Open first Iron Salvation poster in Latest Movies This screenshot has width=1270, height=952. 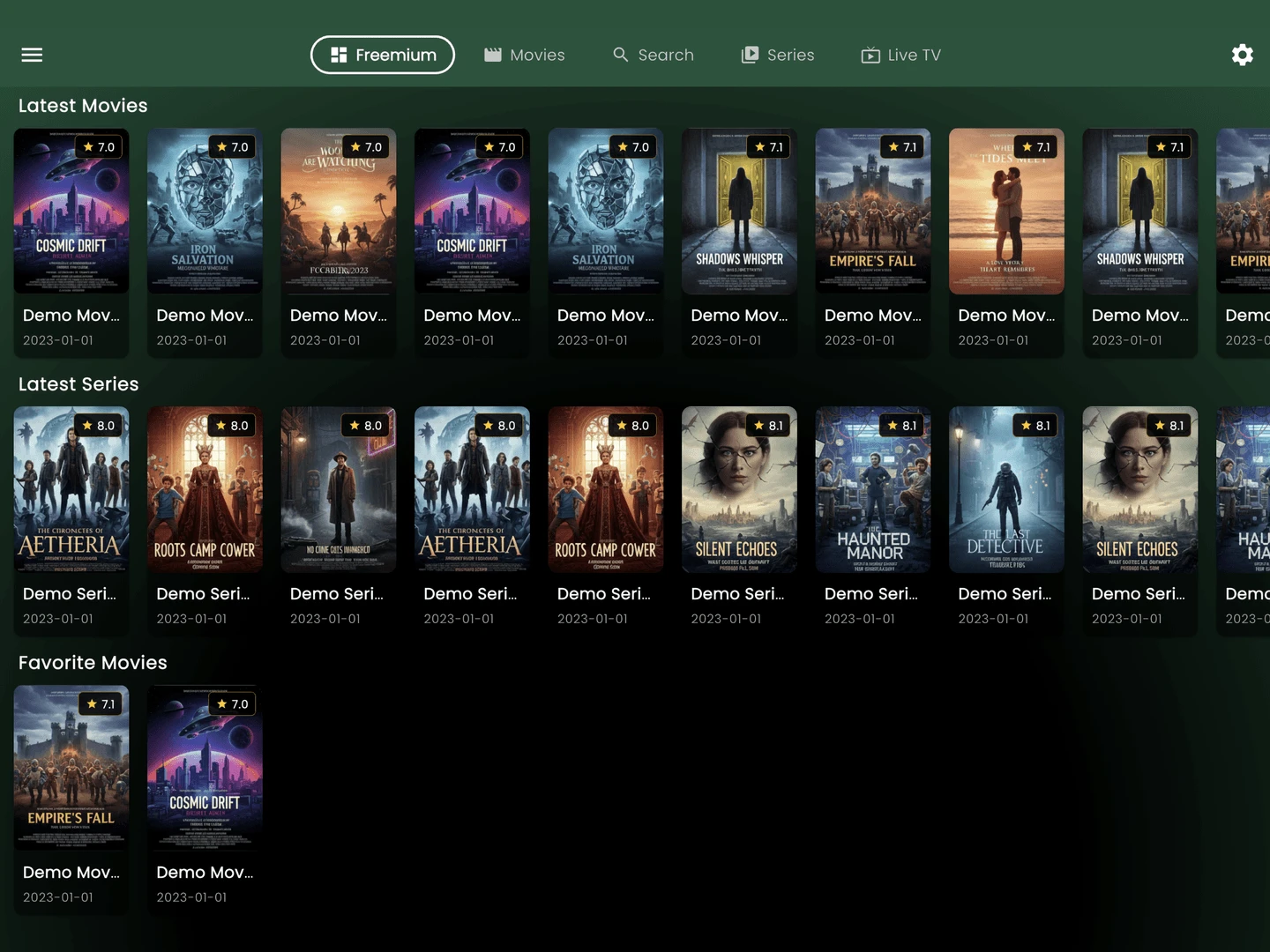click(205, 211)
